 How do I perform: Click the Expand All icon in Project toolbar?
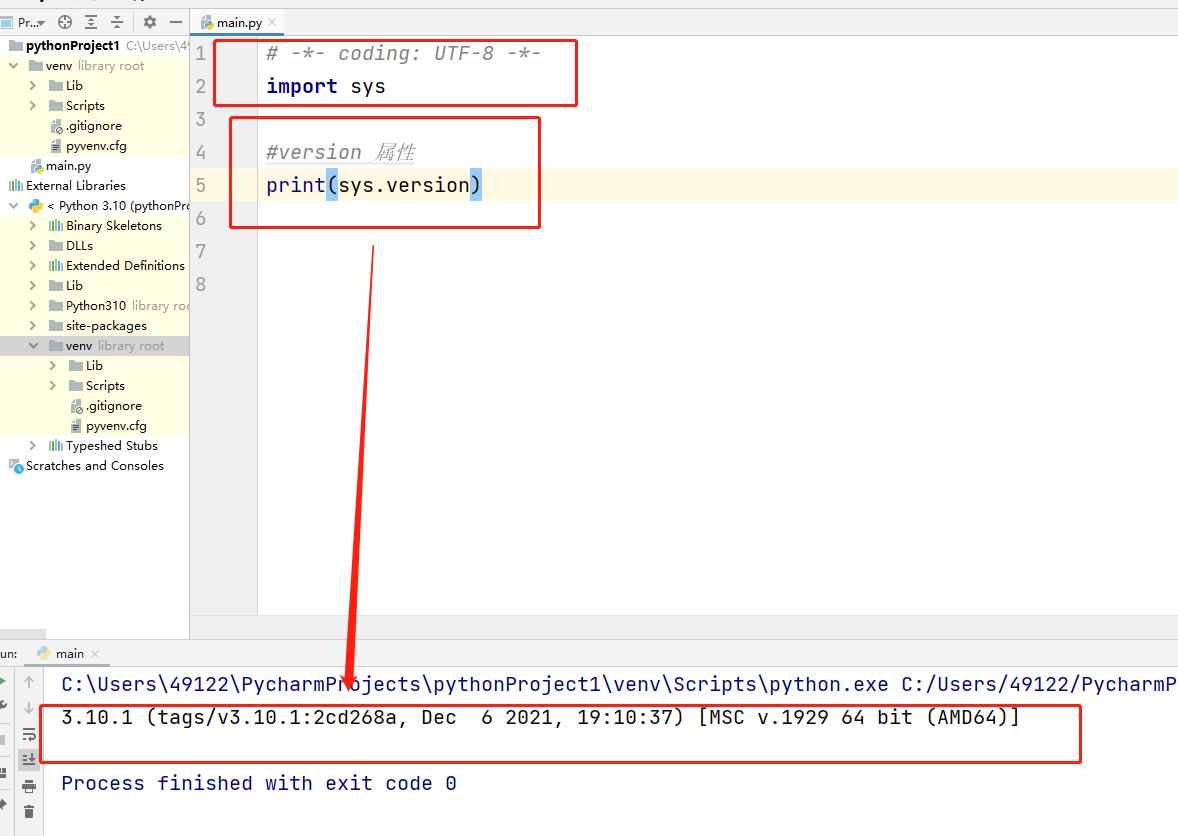tap(91, 23)
